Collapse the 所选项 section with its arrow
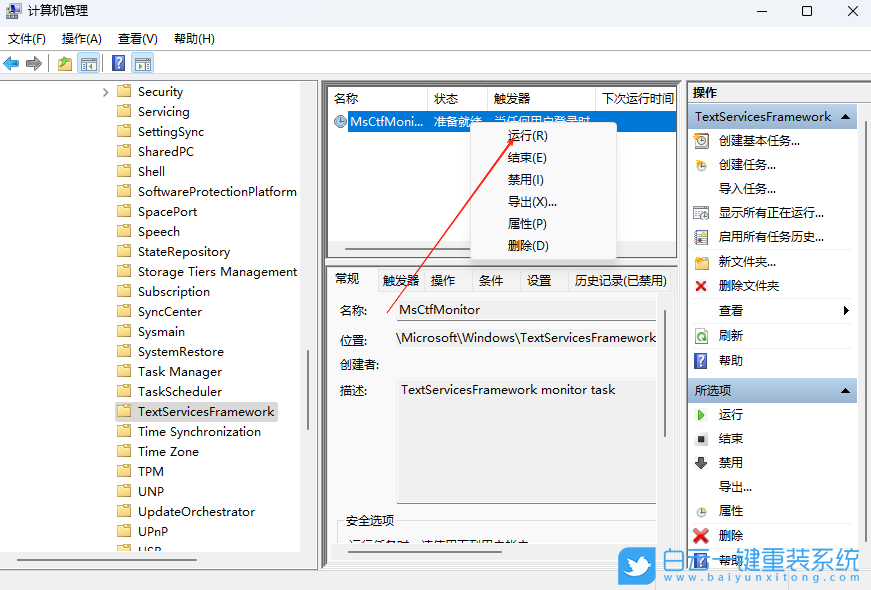871x590 pixels. [845, 390]
